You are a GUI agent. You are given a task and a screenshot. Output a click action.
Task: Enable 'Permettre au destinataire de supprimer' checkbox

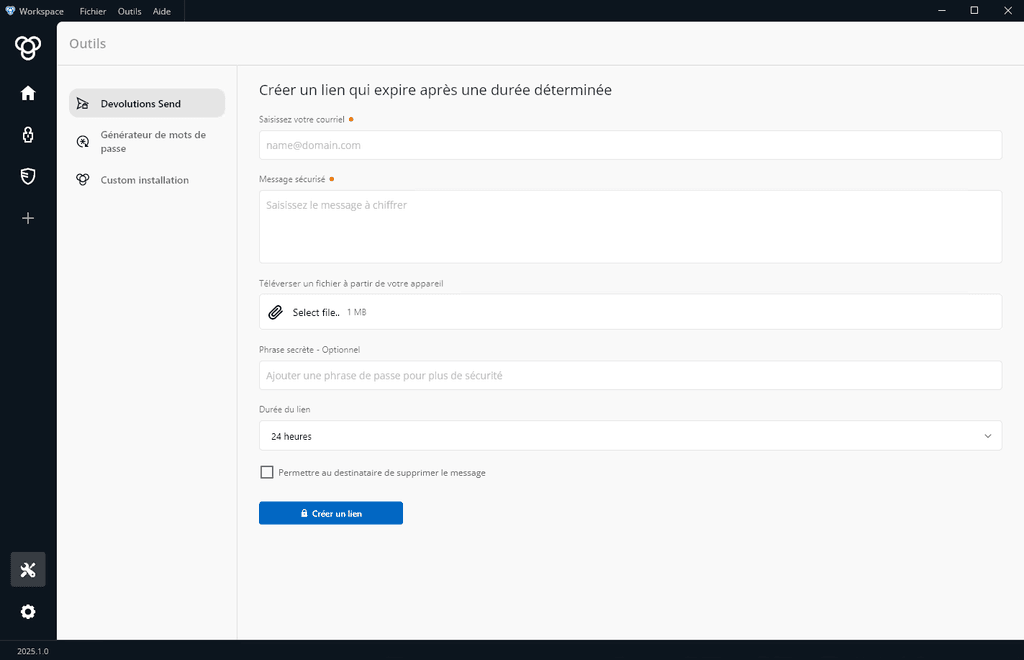pyautogui.click(x=267, y=472)
